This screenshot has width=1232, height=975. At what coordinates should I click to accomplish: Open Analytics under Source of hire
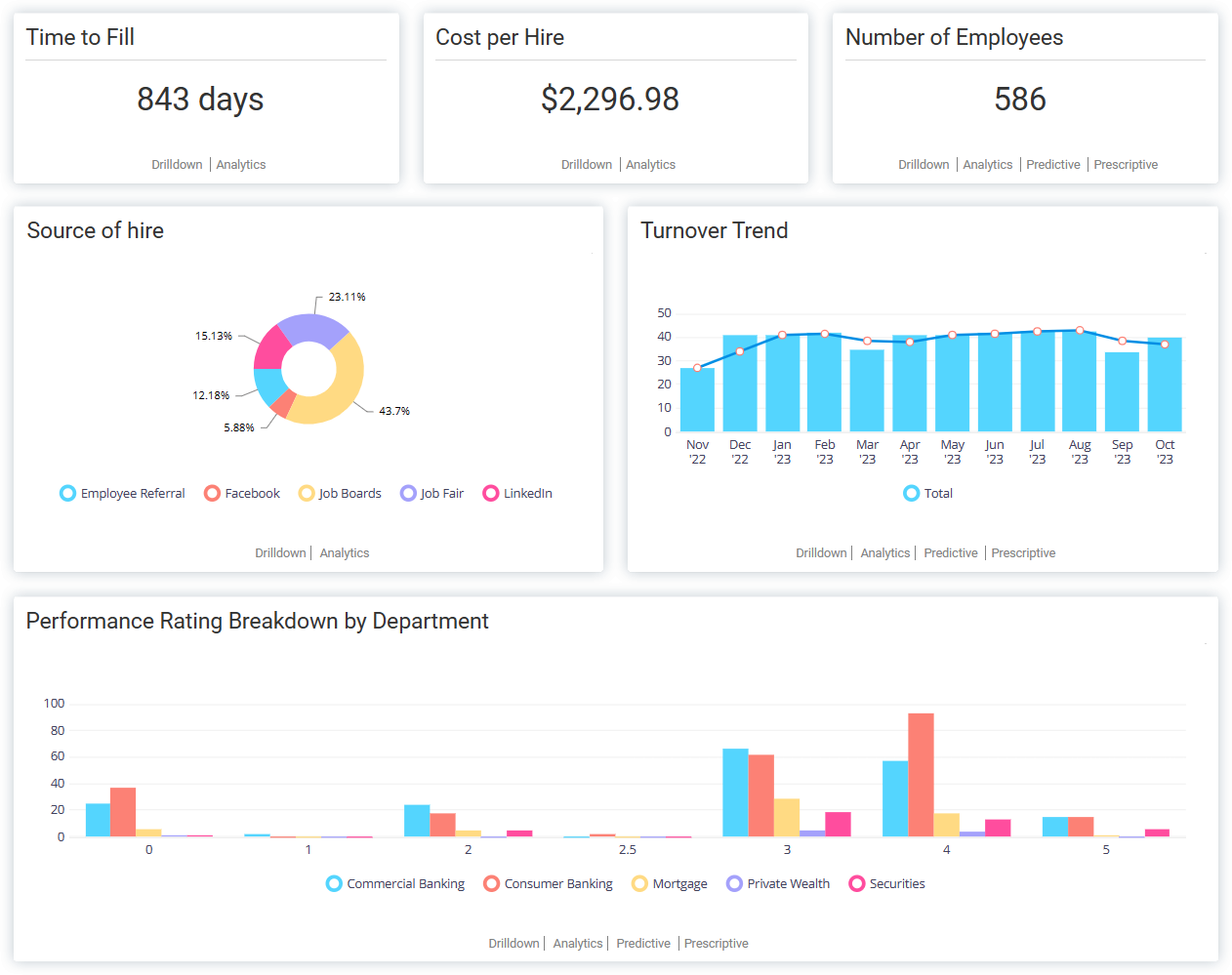(345, 553)
